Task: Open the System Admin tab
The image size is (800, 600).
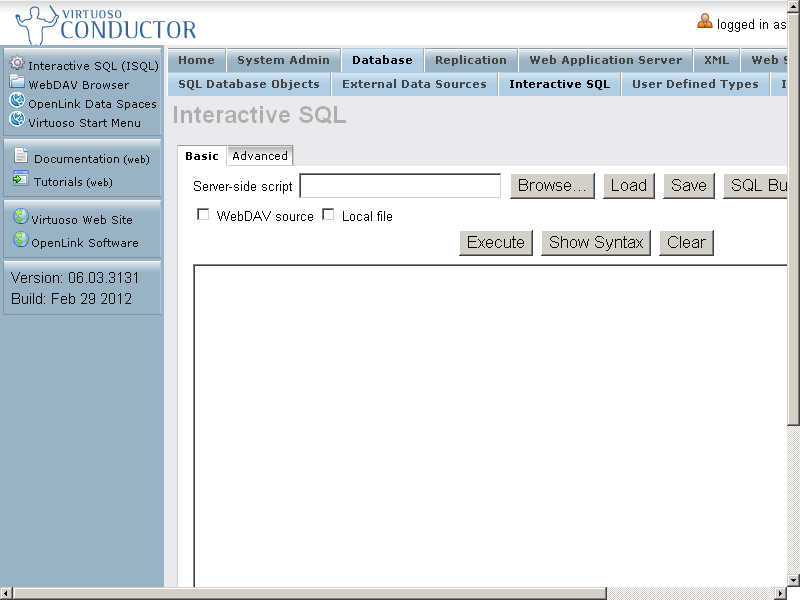Action: tap(283, 60)
